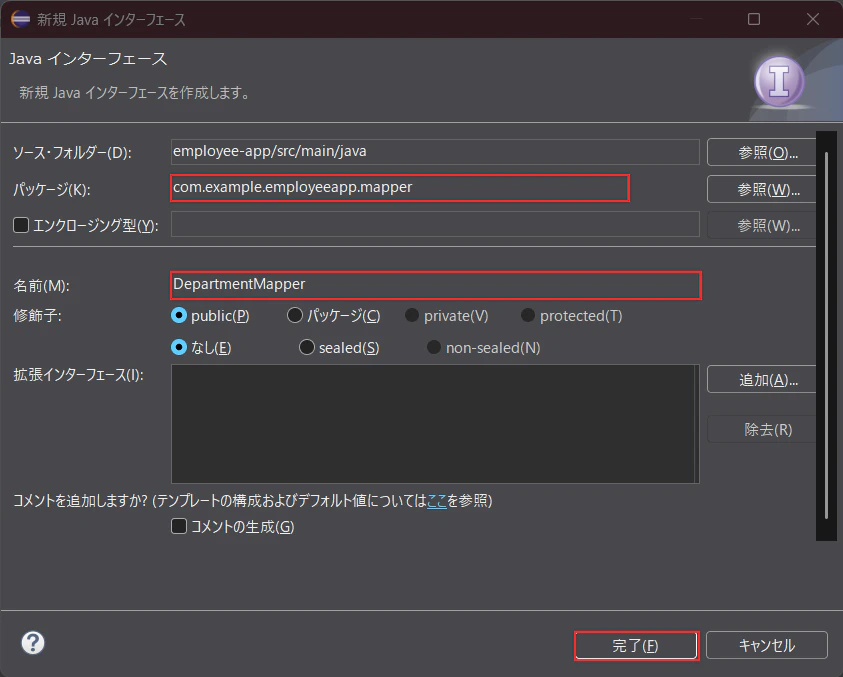Click the dialog's vertical scrollbar
Viewport: 843px width, 677px height.
click(x=826, y=336)
